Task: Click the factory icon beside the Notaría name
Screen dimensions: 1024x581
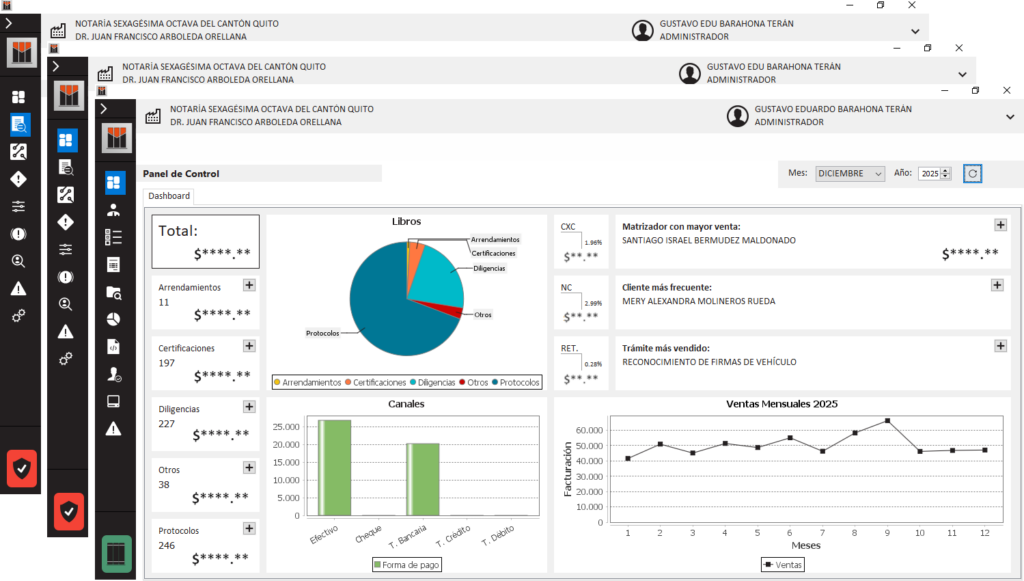Action: click(153, 115)
